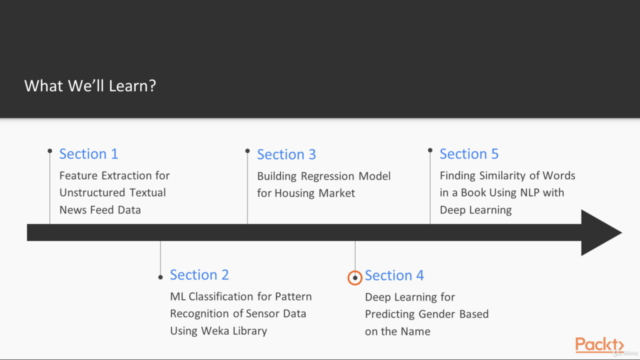This screenshot has height=360, width=640.
Task: Click 'Finding Similarity of Words' text
Action: tap(507, 176)
